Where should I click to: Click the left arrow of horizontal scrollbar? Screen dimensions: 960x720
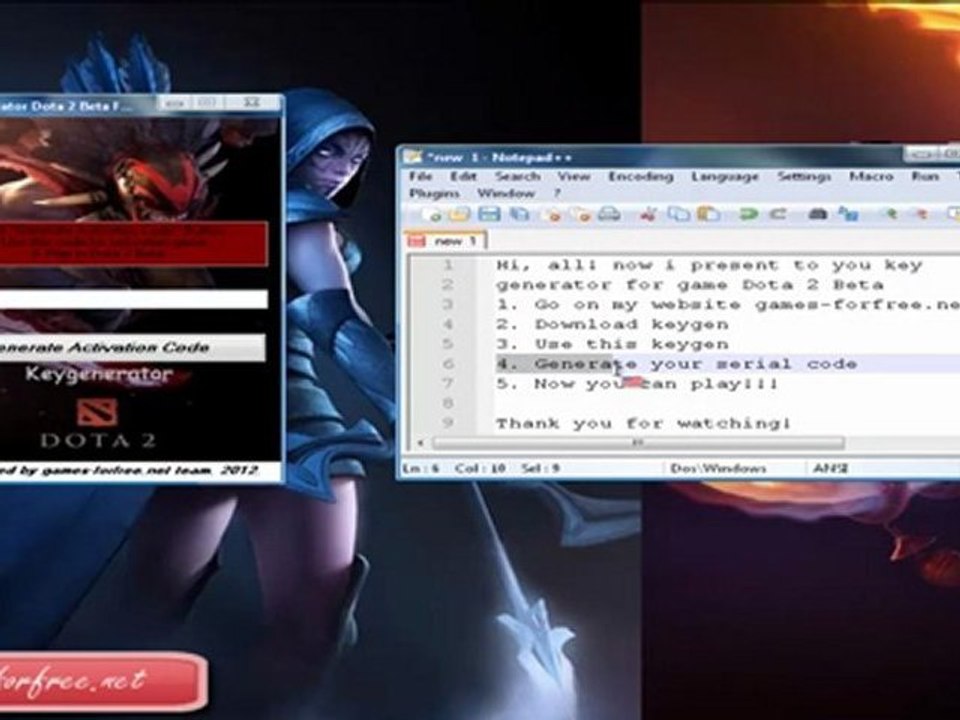click(420, 442)
